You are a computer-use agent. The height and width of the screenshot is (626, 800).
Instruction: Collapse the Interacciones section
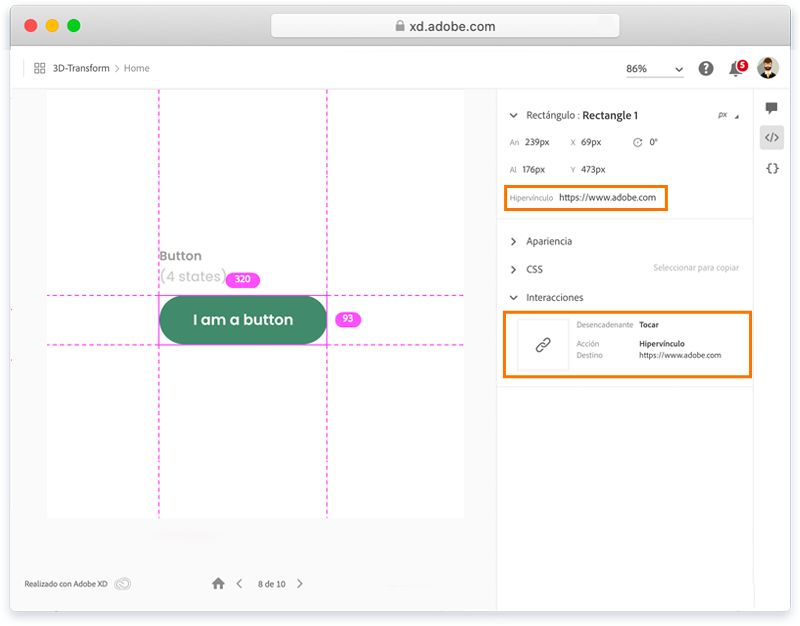tap(514, 298)
